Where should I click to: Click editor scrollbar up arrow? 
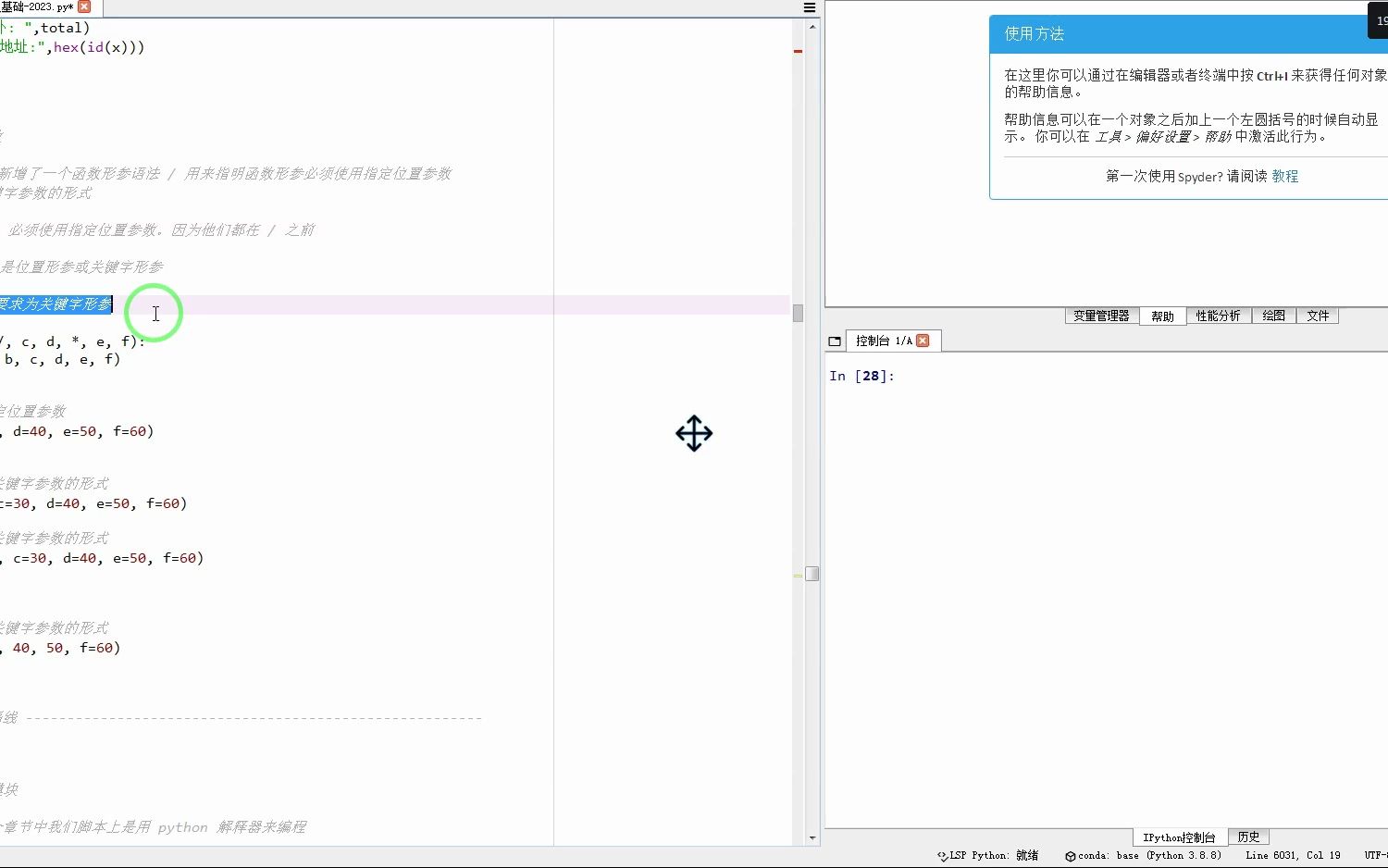pos(812,26)
